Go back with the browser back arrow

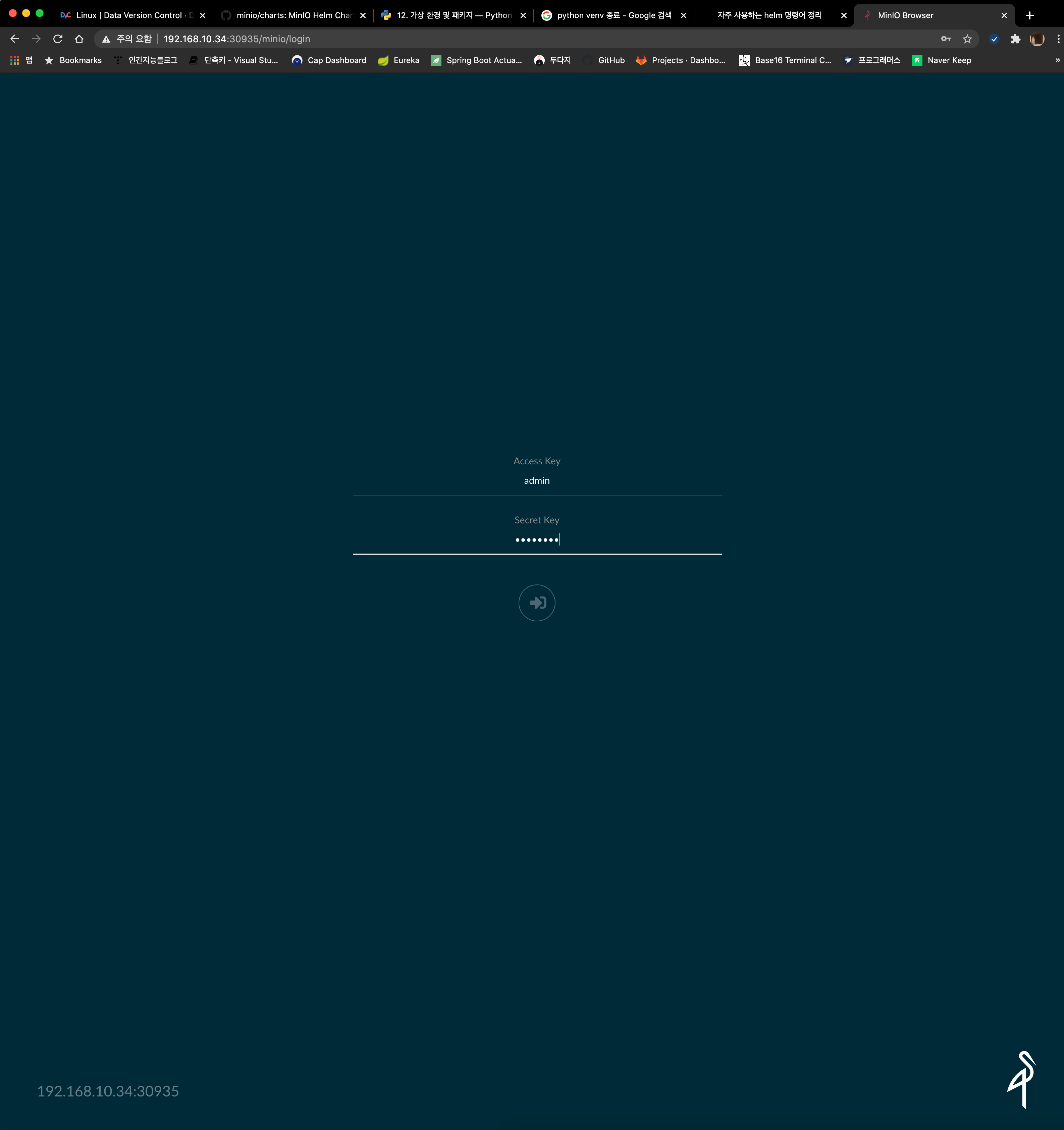click(15, 39)
